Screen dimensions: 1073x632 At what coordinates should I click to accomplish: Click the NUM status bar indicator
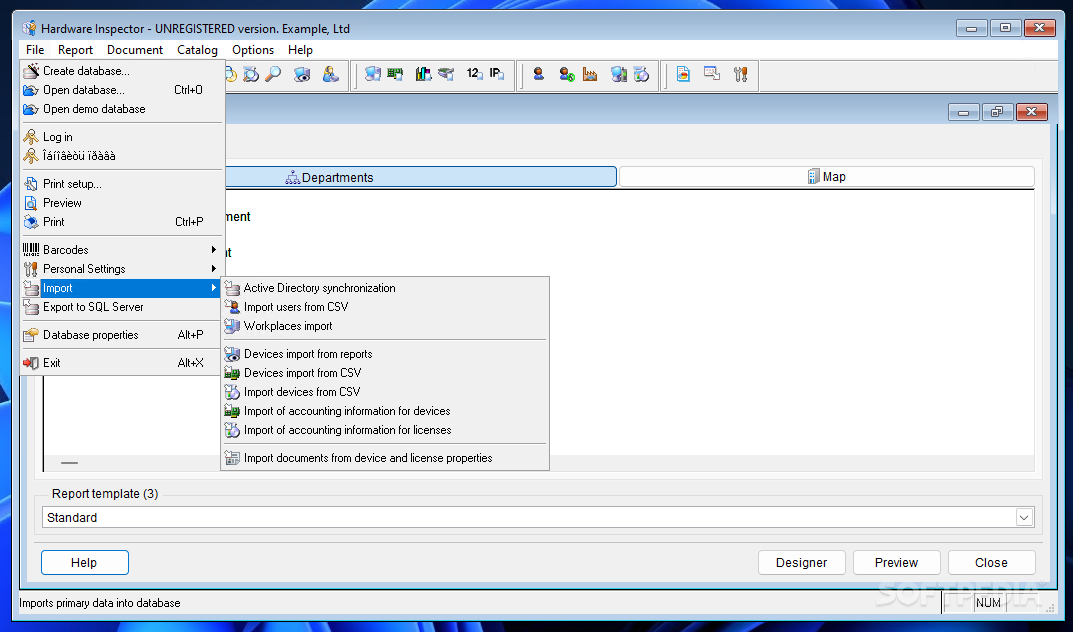tap(988, 603)
